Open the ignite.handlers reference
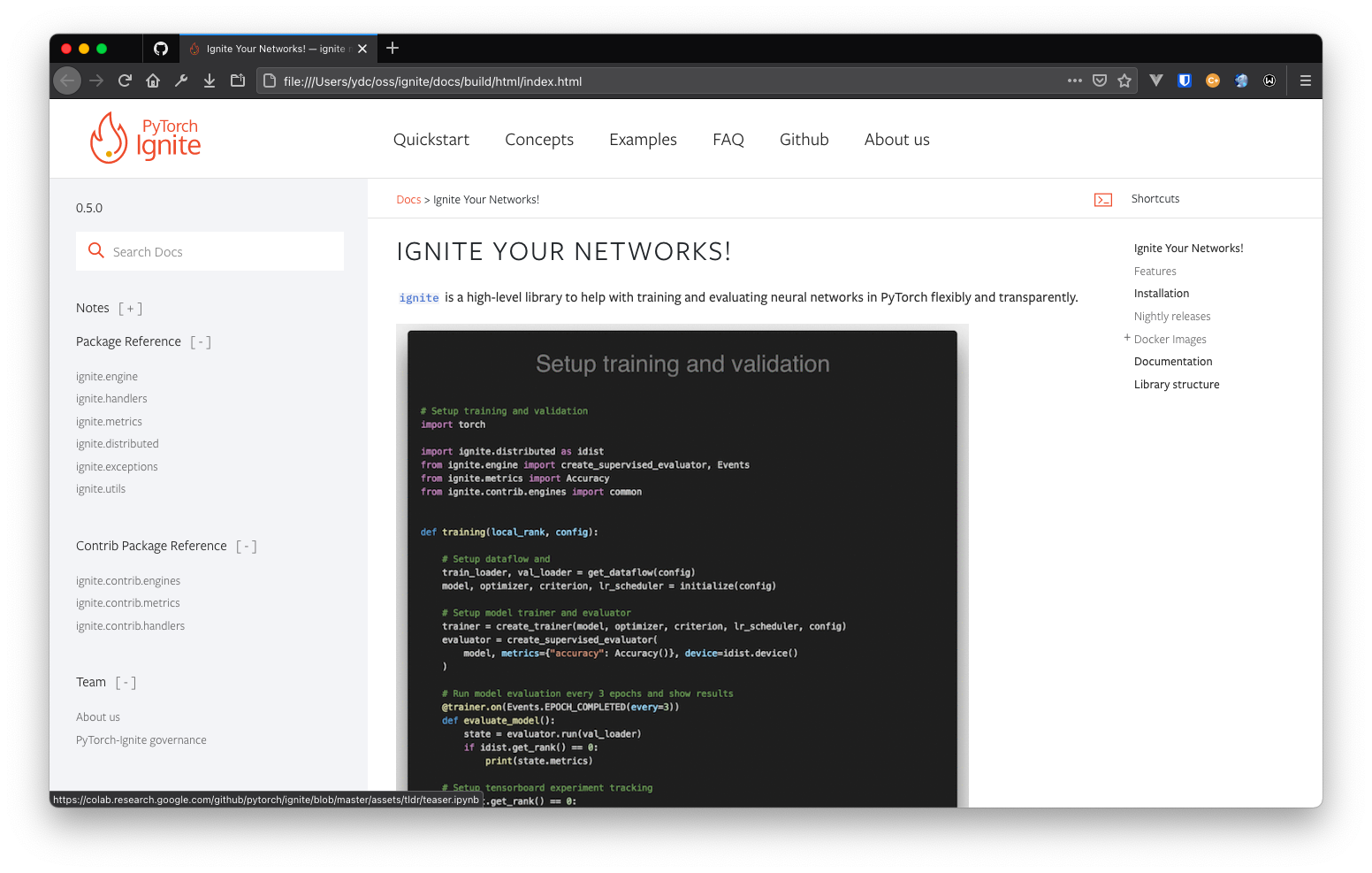 [x=111, y=399]
